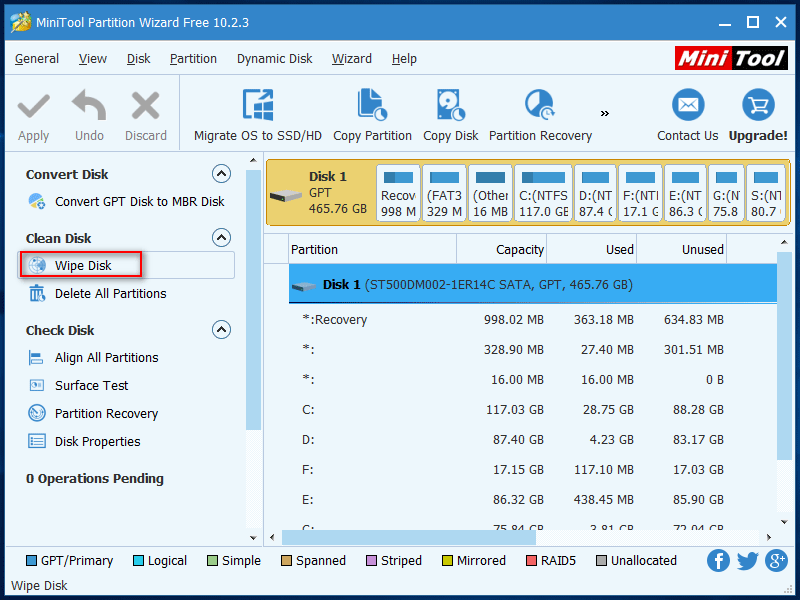The height and width of the screenshot is (600, 800).
Task: Open the Google Plus icon
Action: coord(777,561)
